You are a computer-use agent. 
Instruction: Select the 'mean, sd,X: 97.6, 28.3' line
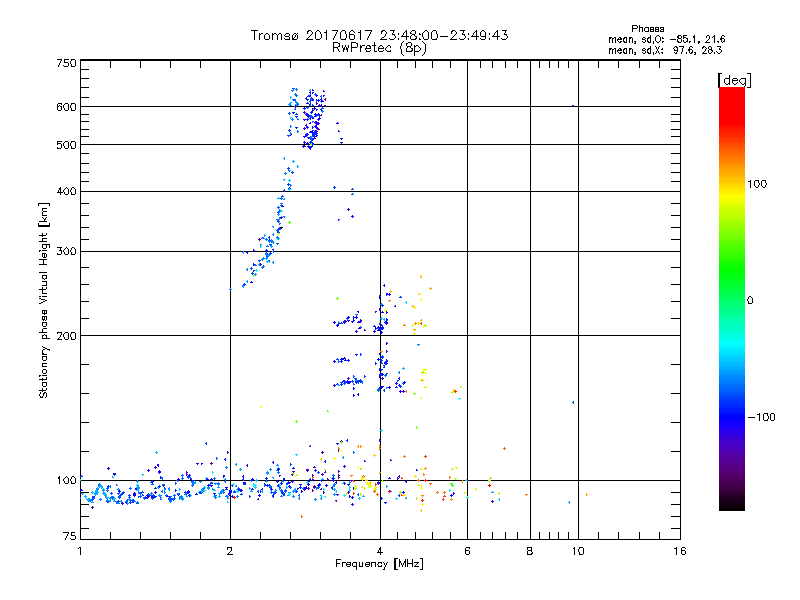coord(665,50)
